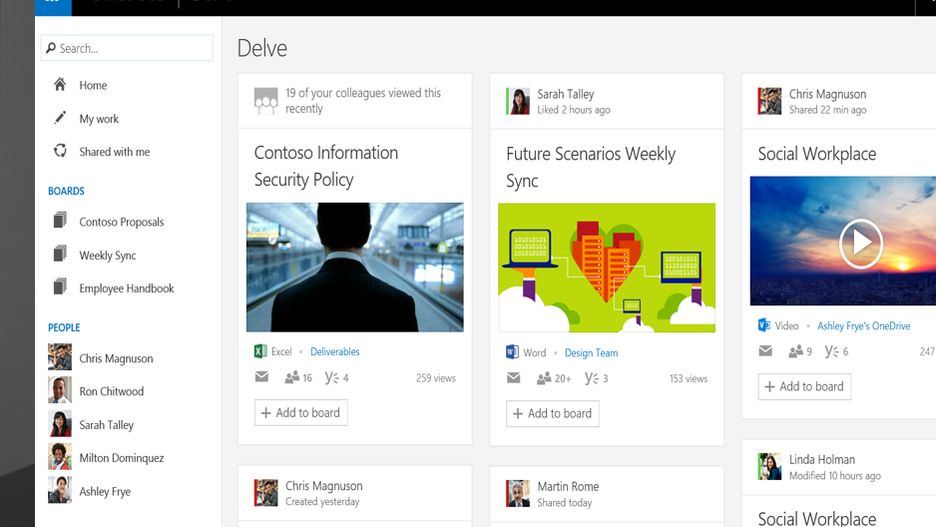936x527 pixels.
Task: Play the Social Workplace video
Action: (860, 244)
